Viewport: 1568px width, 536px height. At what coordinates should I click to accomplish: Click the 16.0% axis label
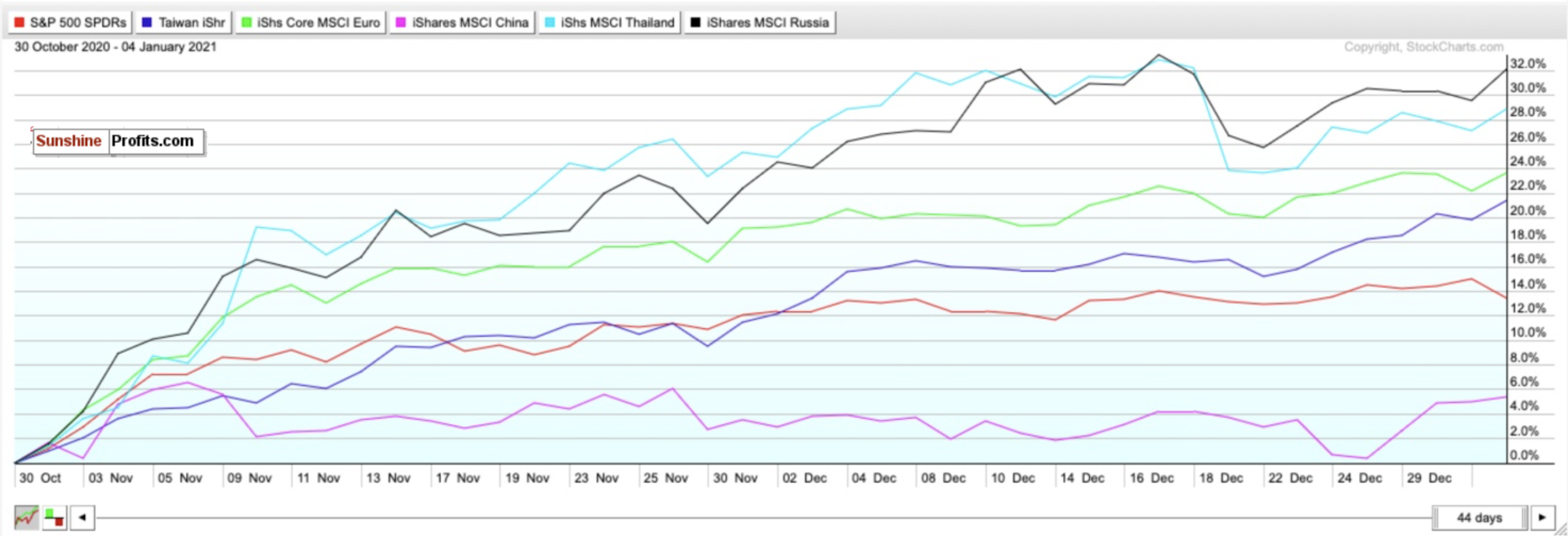1528,259
